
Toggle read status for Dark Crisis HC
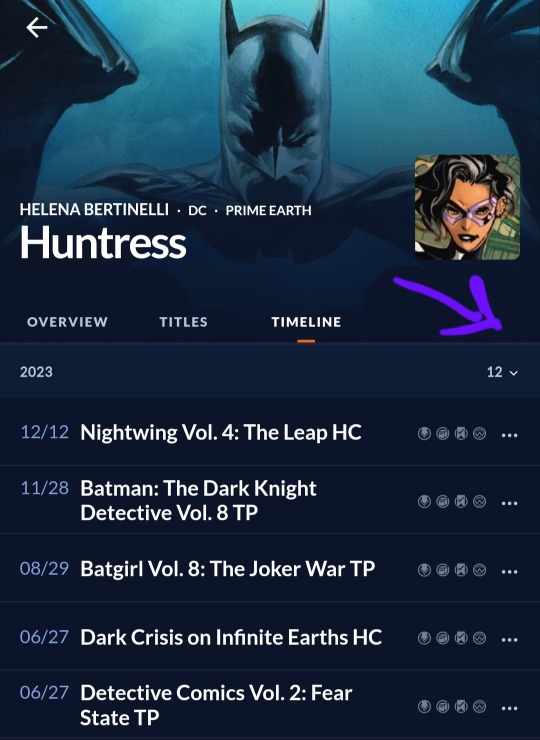(461, 638)
